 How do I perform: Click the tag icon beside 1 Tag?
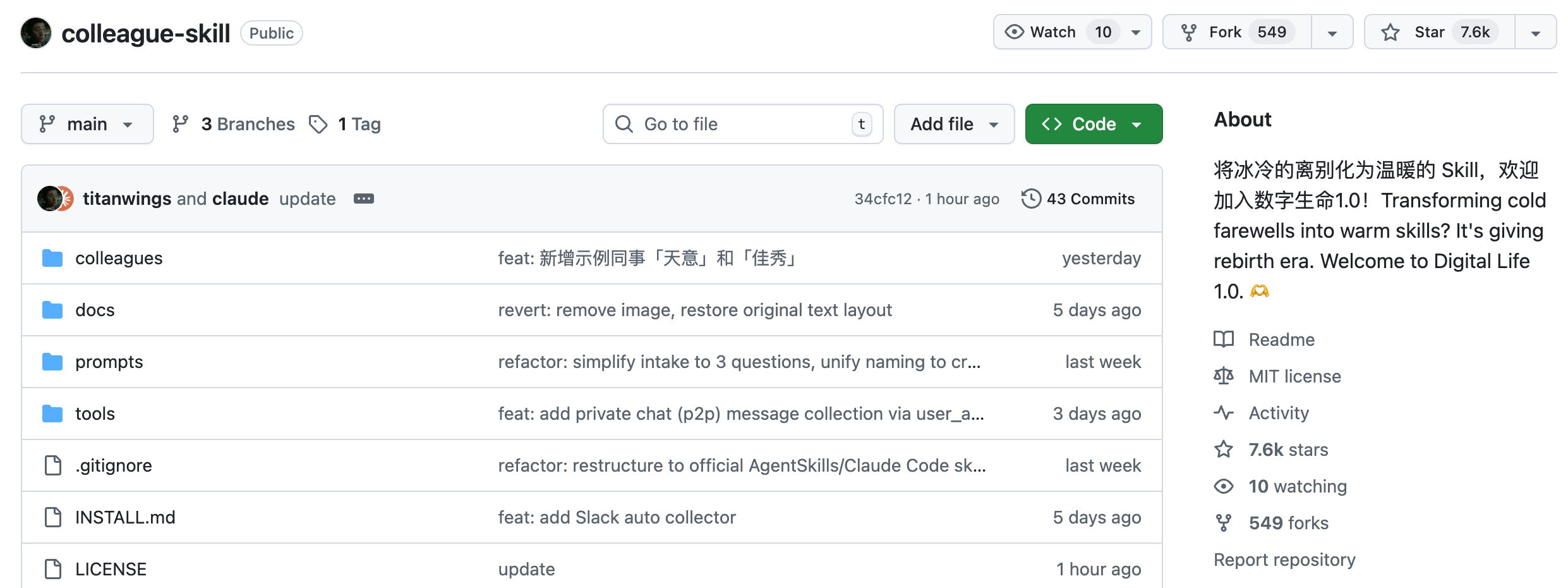coord(318,124)
